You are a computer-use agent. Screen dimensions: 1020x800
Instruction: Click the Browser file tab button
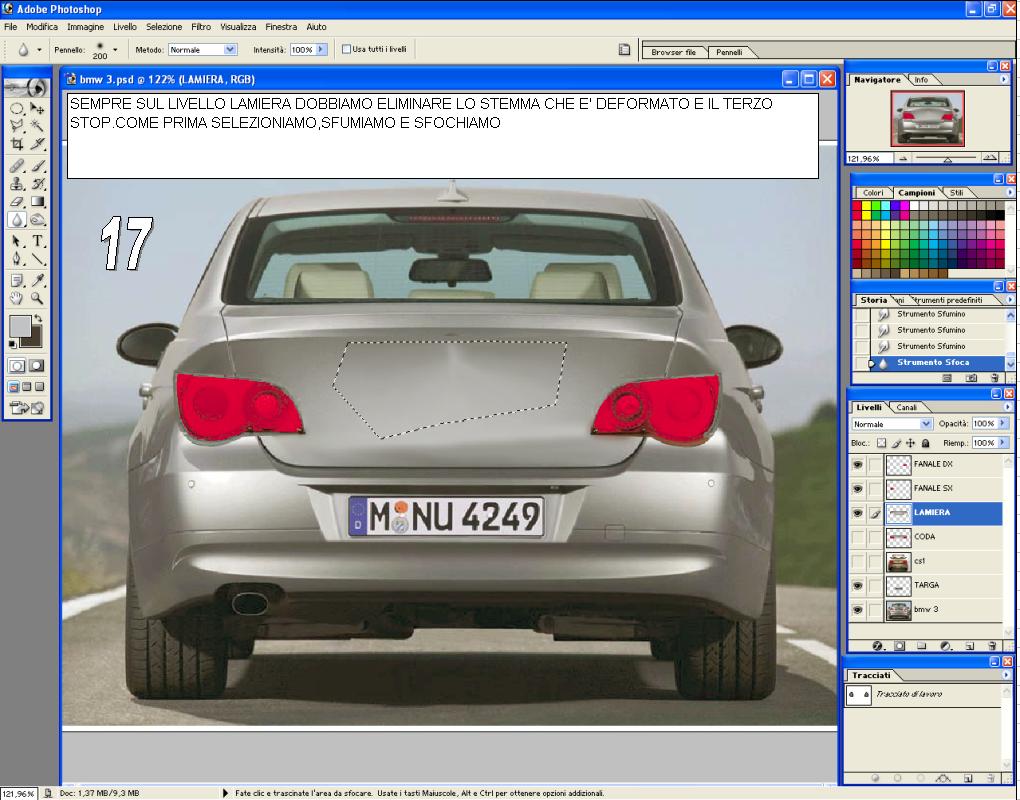[x=673, y=52]
